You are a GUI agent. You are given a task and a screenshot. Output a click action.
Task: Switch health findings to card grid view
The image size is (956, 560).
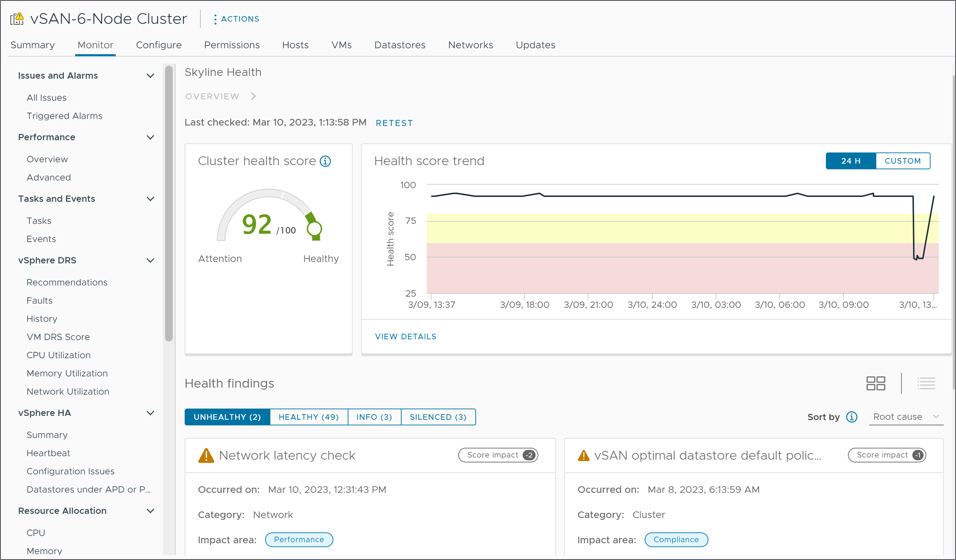875,384
